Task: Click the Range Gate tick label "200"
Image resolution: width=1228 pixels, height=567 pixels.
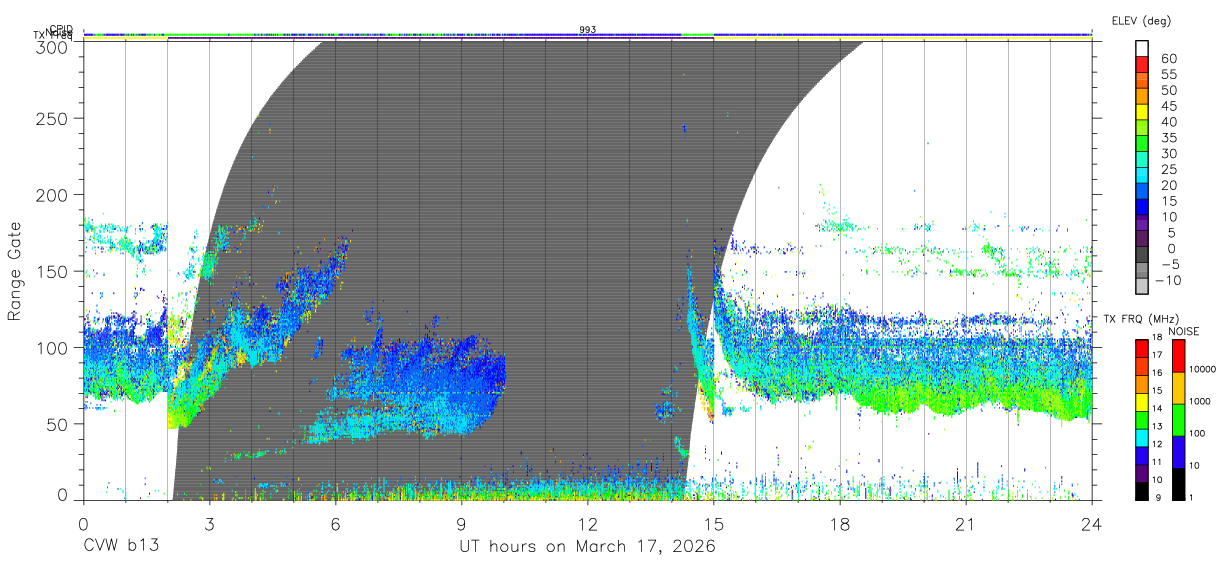Action: (50, 195)
